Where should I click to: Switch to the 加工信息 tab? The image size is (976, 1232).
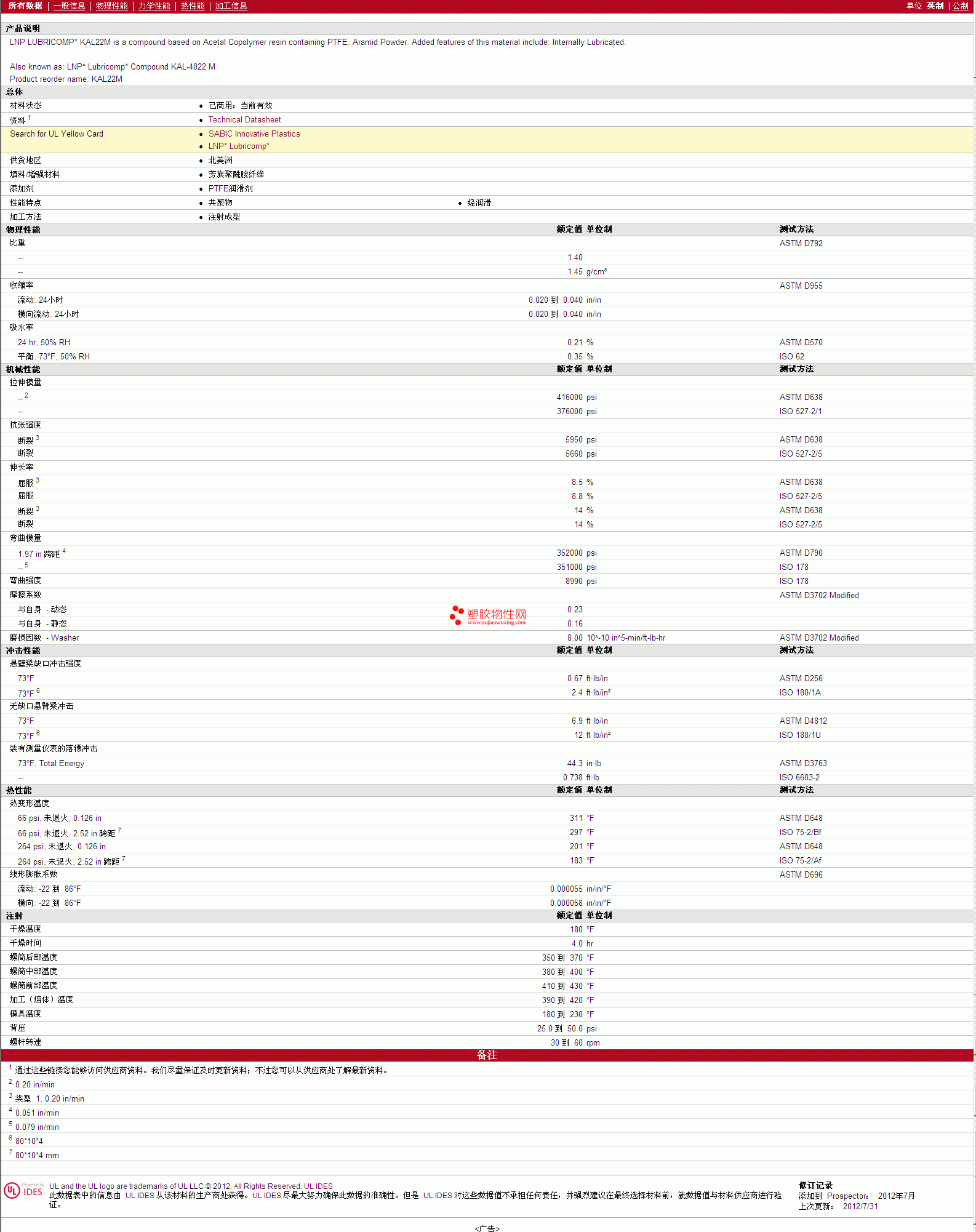[x=231, y=6]
